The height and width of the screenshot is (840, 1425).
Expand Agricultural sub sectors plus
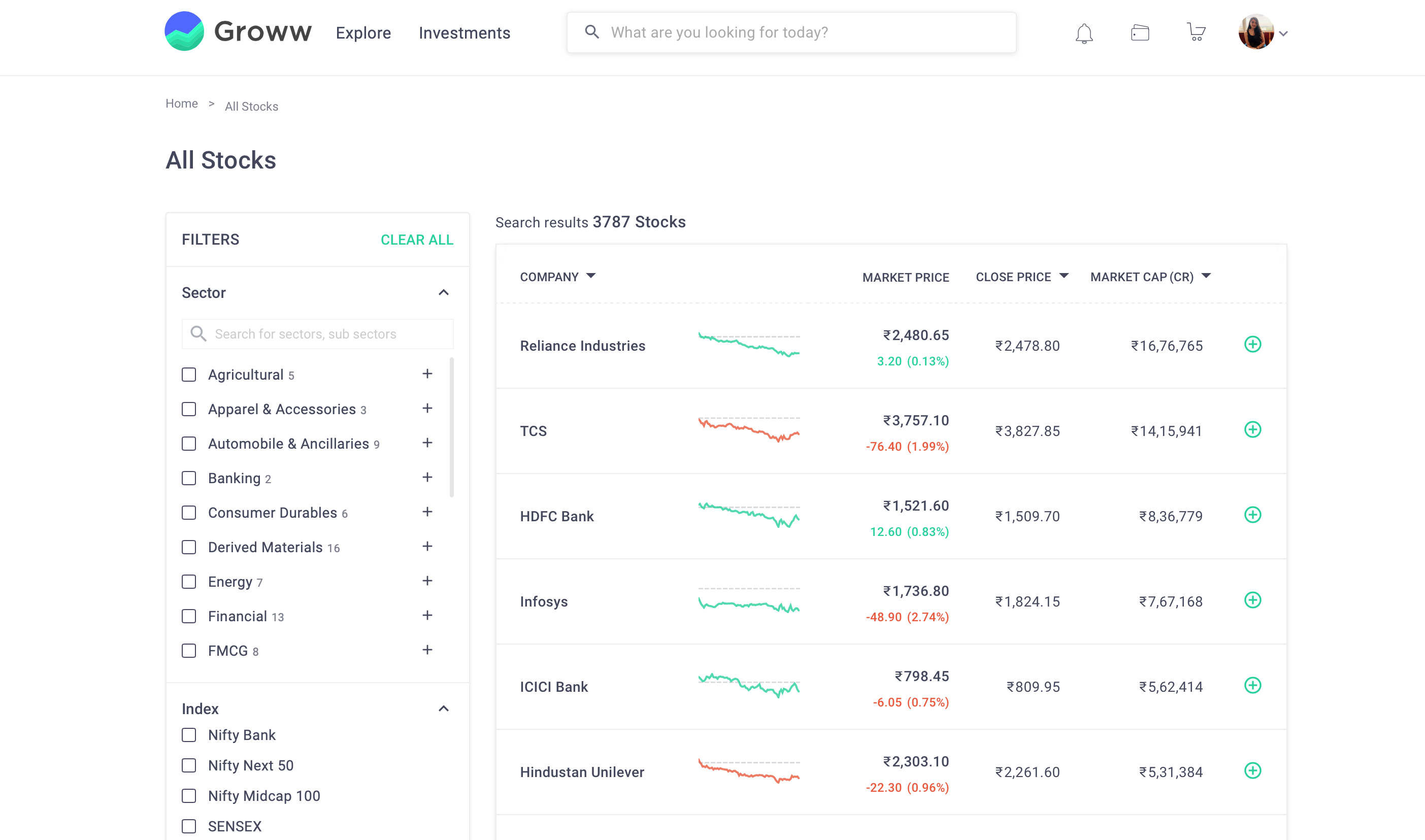(x=427, y=374)
